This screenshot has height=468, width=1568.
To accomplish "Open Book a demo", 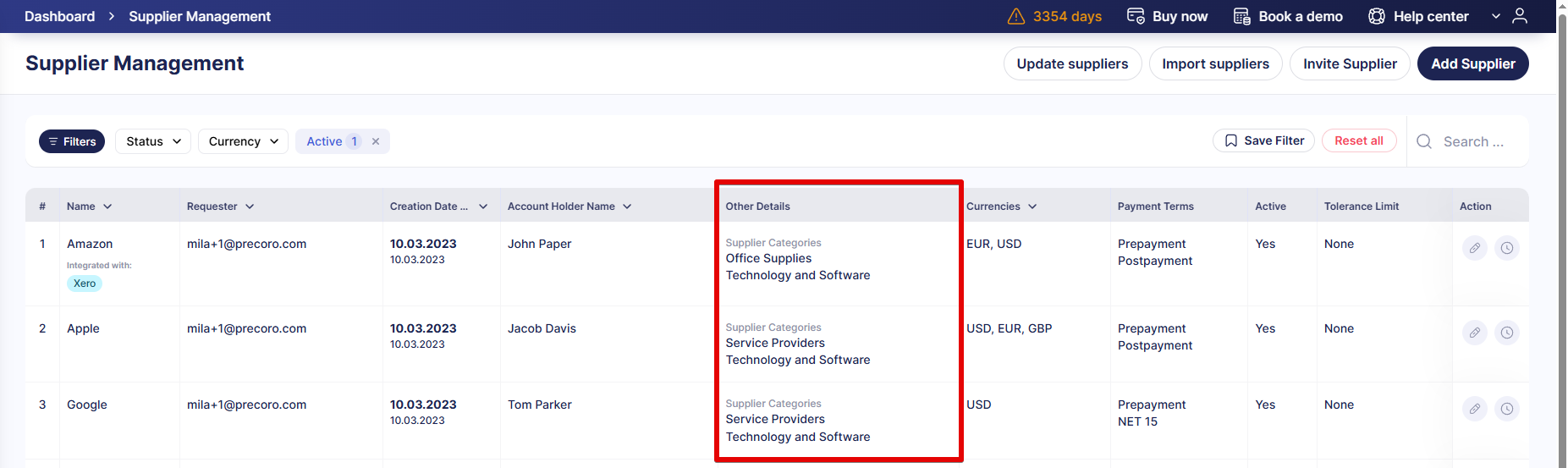I will pos(1288,16).
